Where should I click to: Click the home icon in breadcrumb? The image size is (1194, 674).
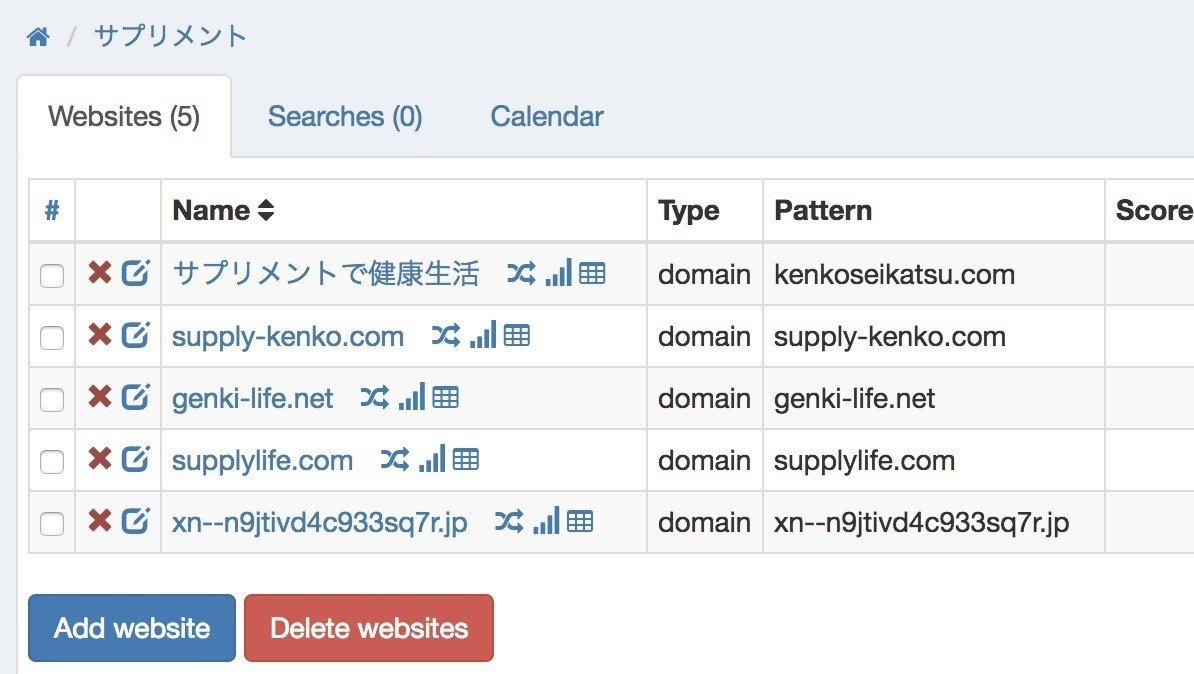38,37
